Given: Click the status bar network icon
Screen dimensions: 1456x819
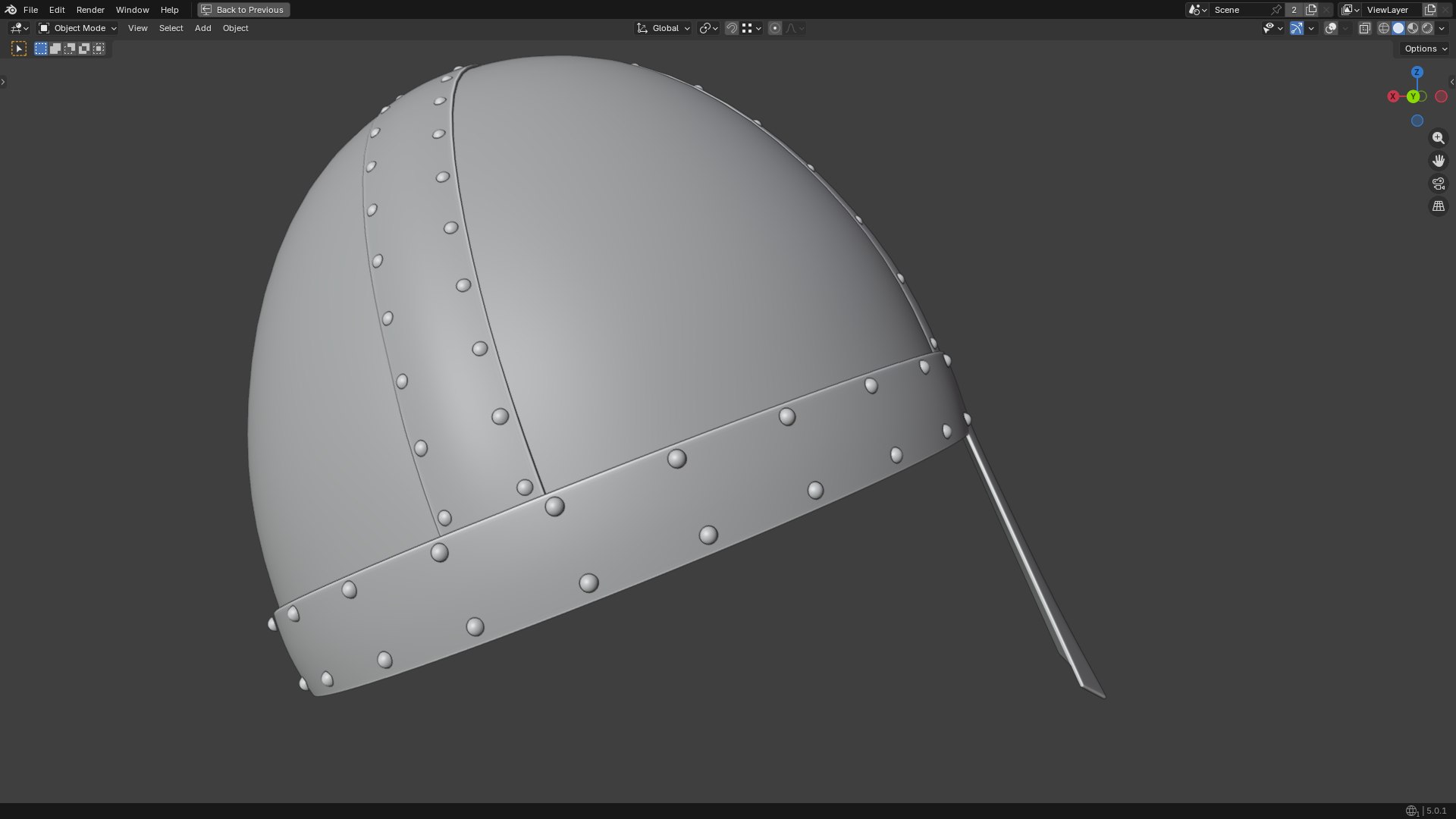Looking at the screenshot, I should (x=1411, y=811).
